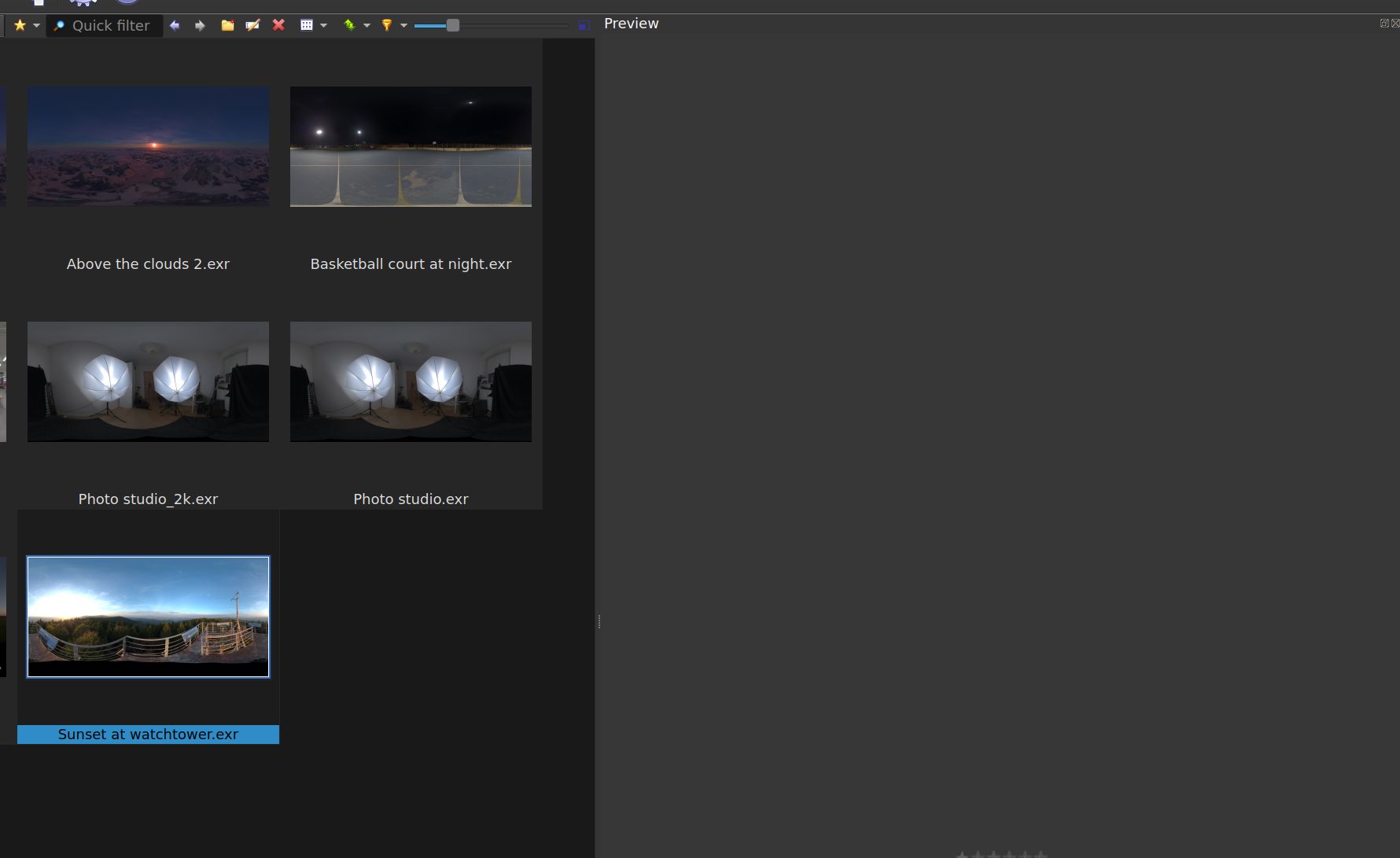
Task: Expand the view mode dropdown arrow
Action: pyautogui.click(x=323, y=25)
